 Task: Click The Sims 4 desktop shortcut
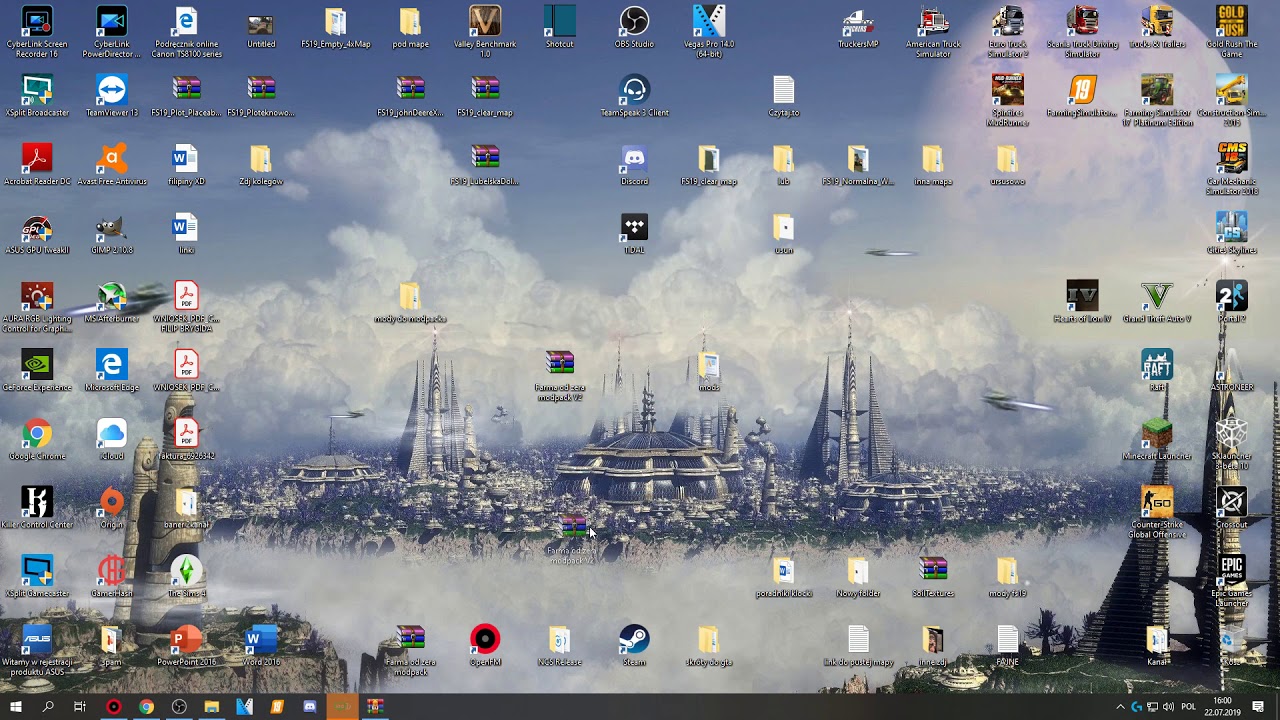(186, 578)
